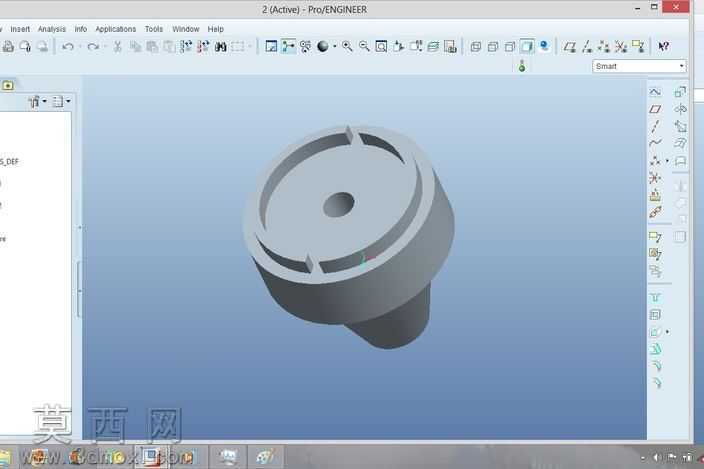
Task: Open the View Manager icon
Action: (450, 46)
